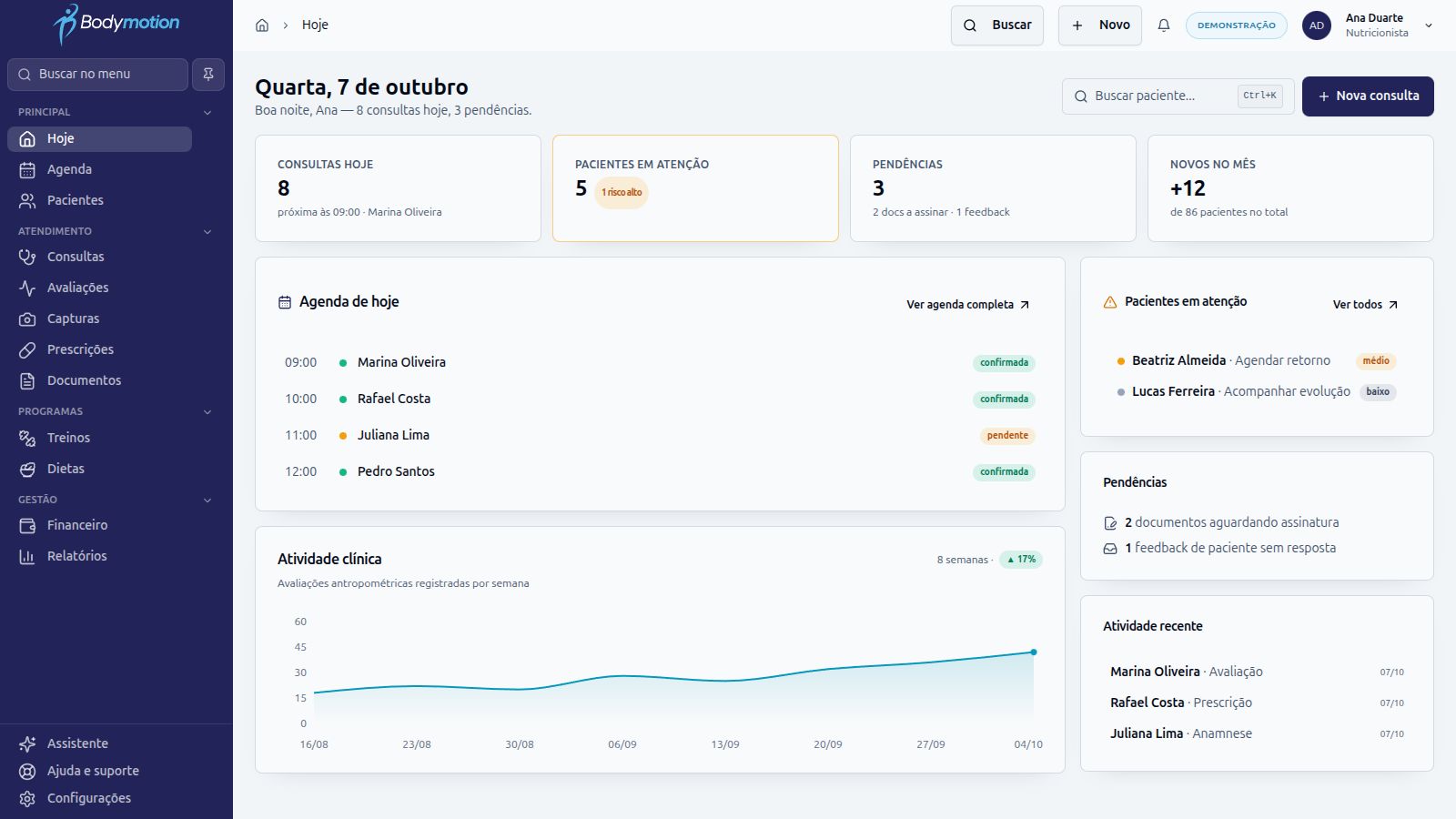Image resolution: width=1456 pixels, height=819 pixels.
Task: Pin the sidebar menu
Action: pos(208,75)
